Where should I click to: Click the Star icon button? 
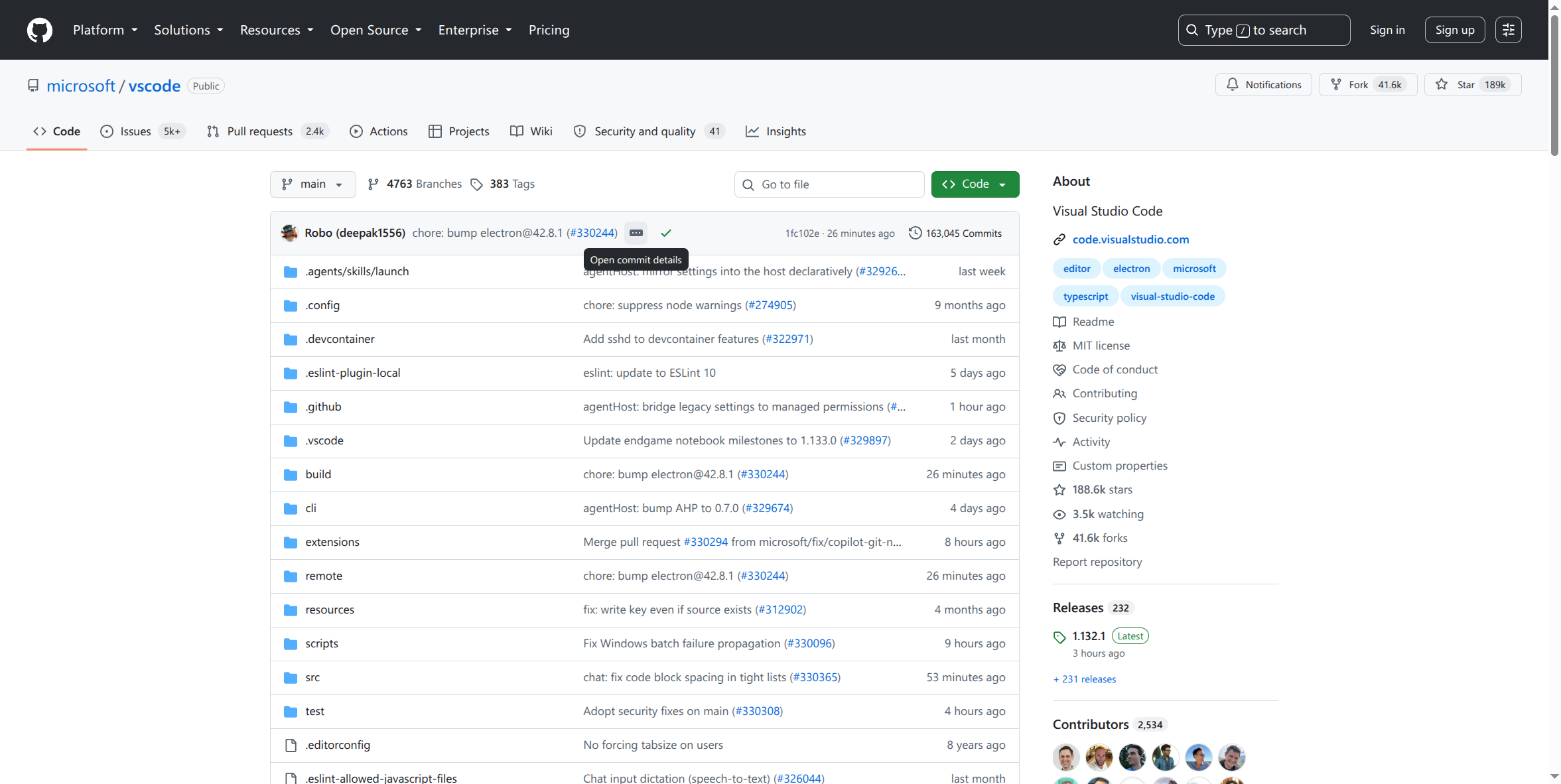click(x=1441, y=85)
